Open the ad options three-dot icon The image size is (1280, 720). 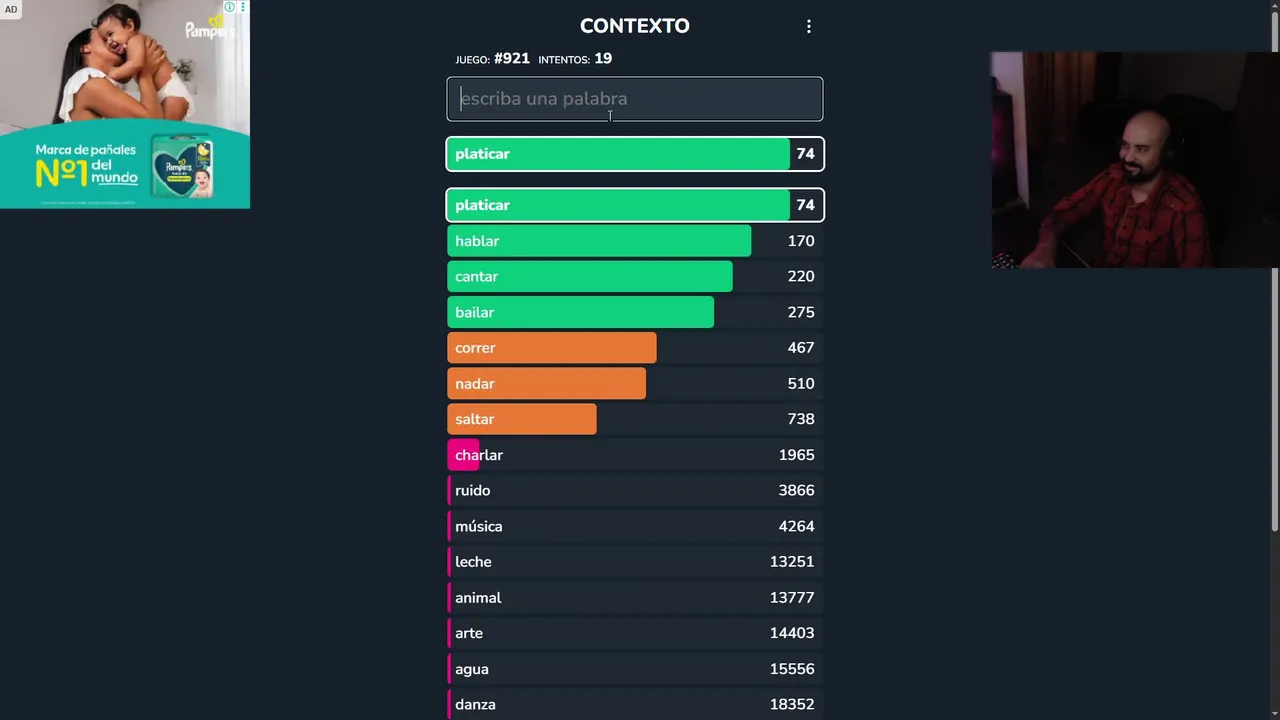tap(242, 7)
